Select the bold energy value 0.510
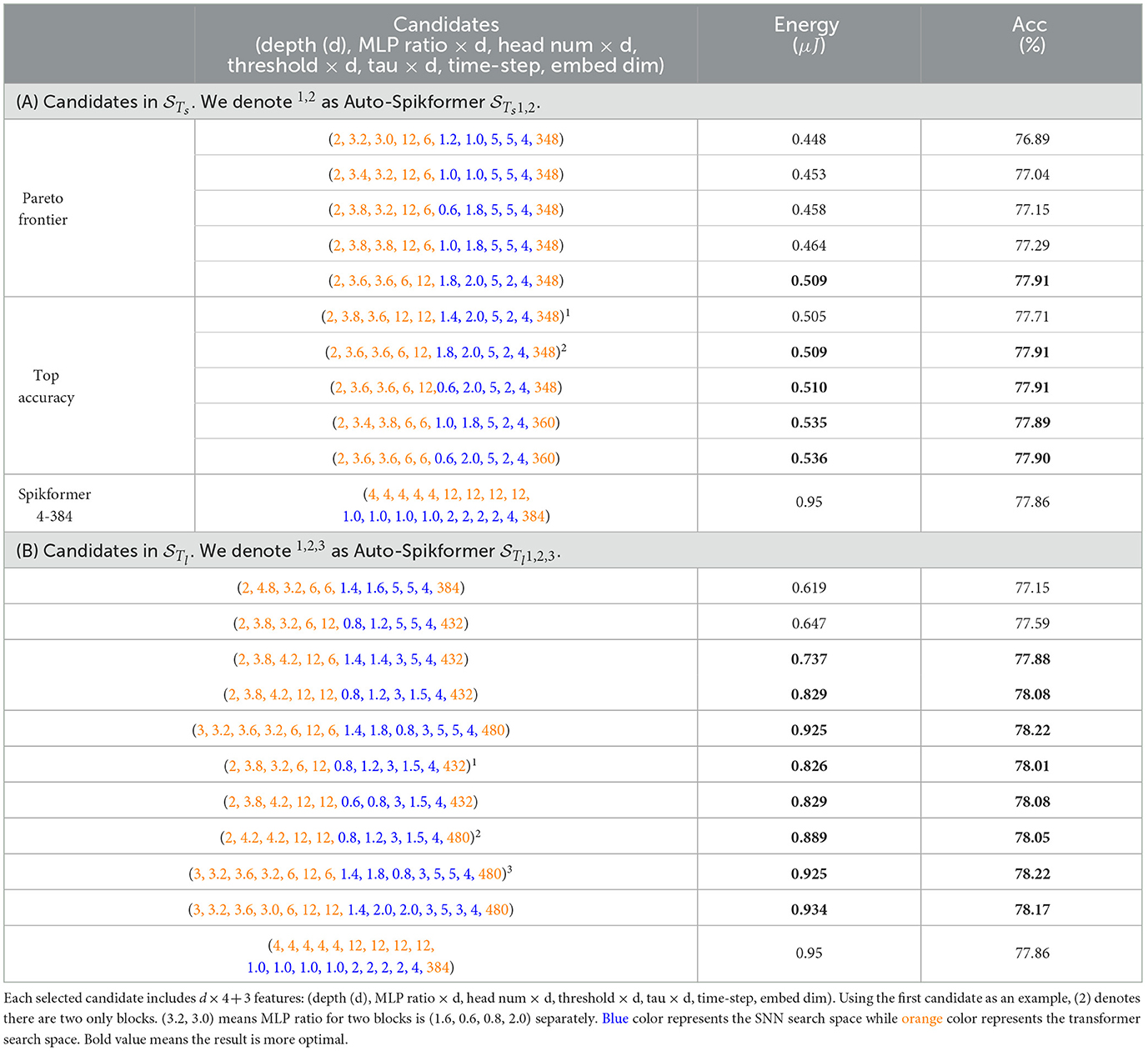Viewport: 1148px width, 1051px height. tap(809, 388)
